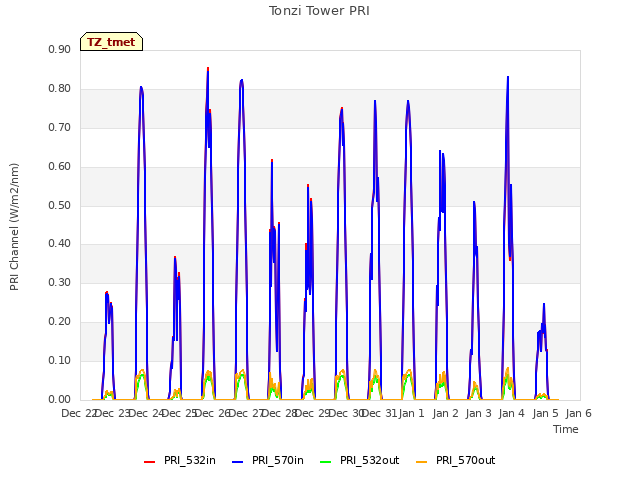
Task: Click the 0.00 y-axis tick label
Action: pyautogui.click(x=60, y=400)
